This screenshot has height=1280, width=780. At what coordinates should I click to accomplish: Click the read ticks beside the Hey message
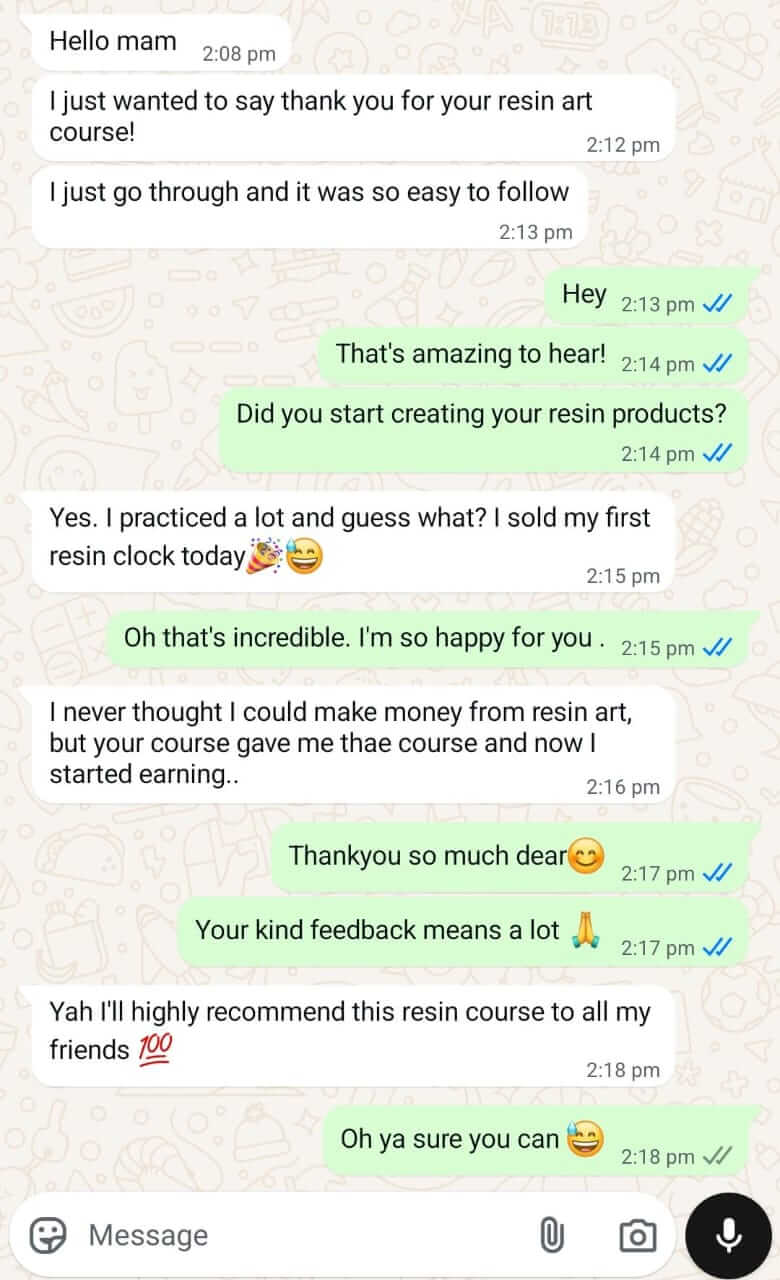[x=718, y=304]
